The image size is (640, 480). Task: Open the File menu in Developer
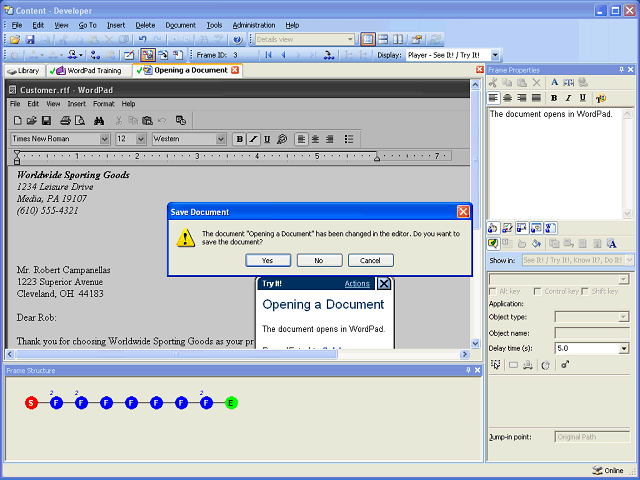[17, 25]
